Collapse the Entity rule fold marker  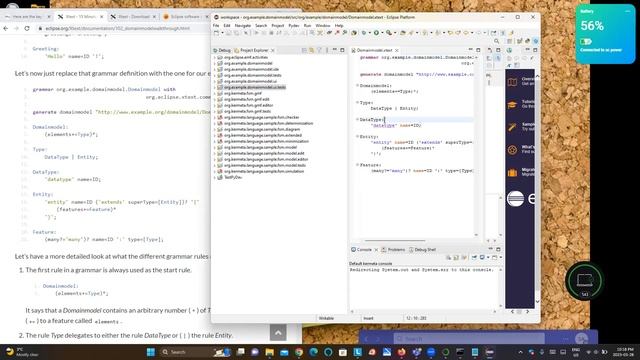click(x=357, y=136)
